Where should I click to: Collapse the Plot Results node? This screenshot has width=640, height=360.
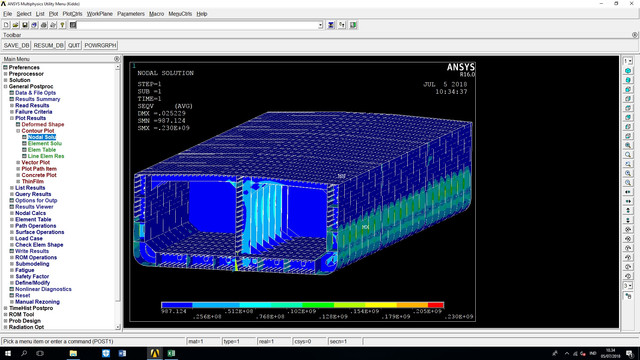[x=12, y=118]
